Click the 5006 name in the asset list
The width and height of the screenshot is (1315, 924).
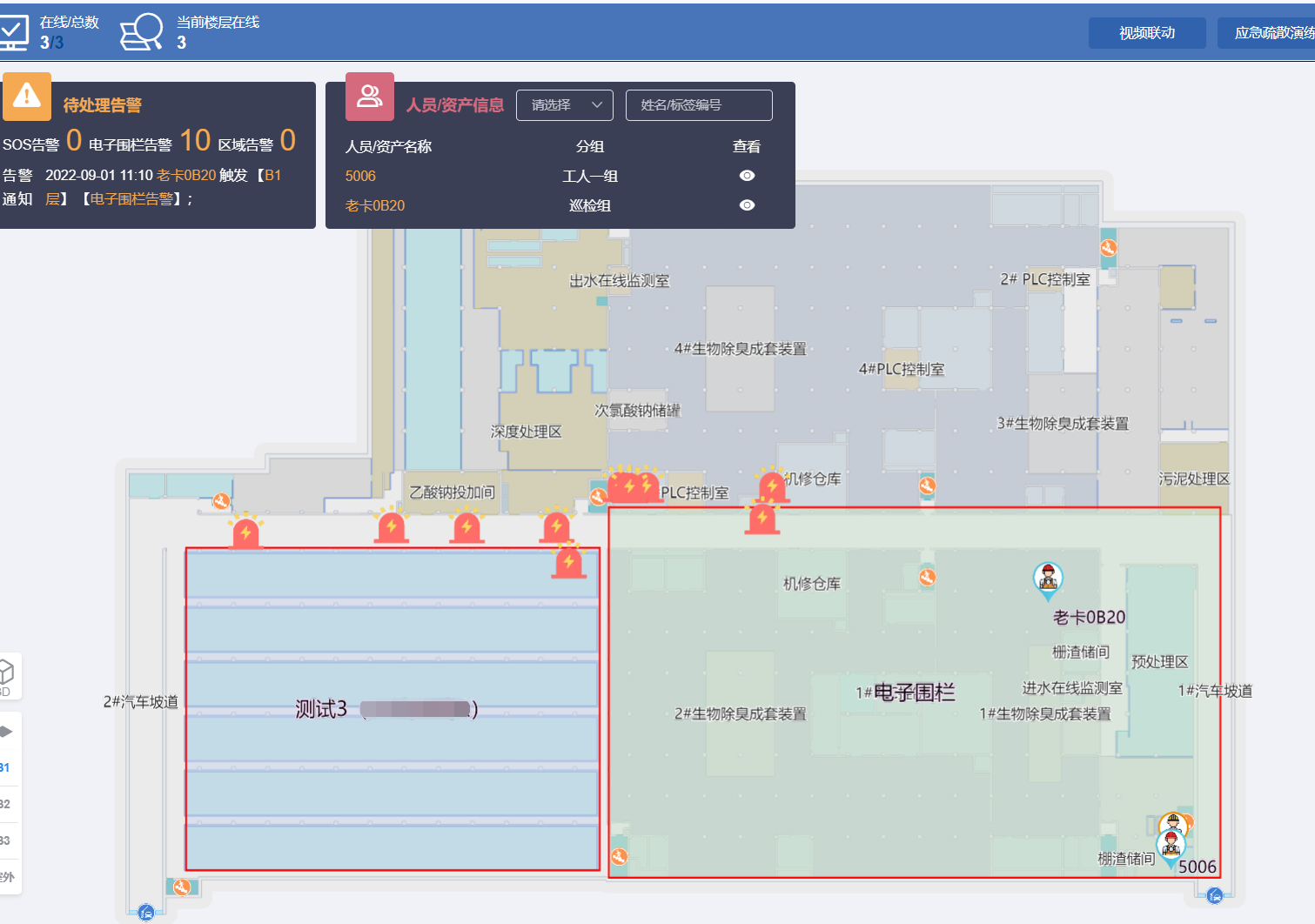pyautogui.click(x=360, y=176)
